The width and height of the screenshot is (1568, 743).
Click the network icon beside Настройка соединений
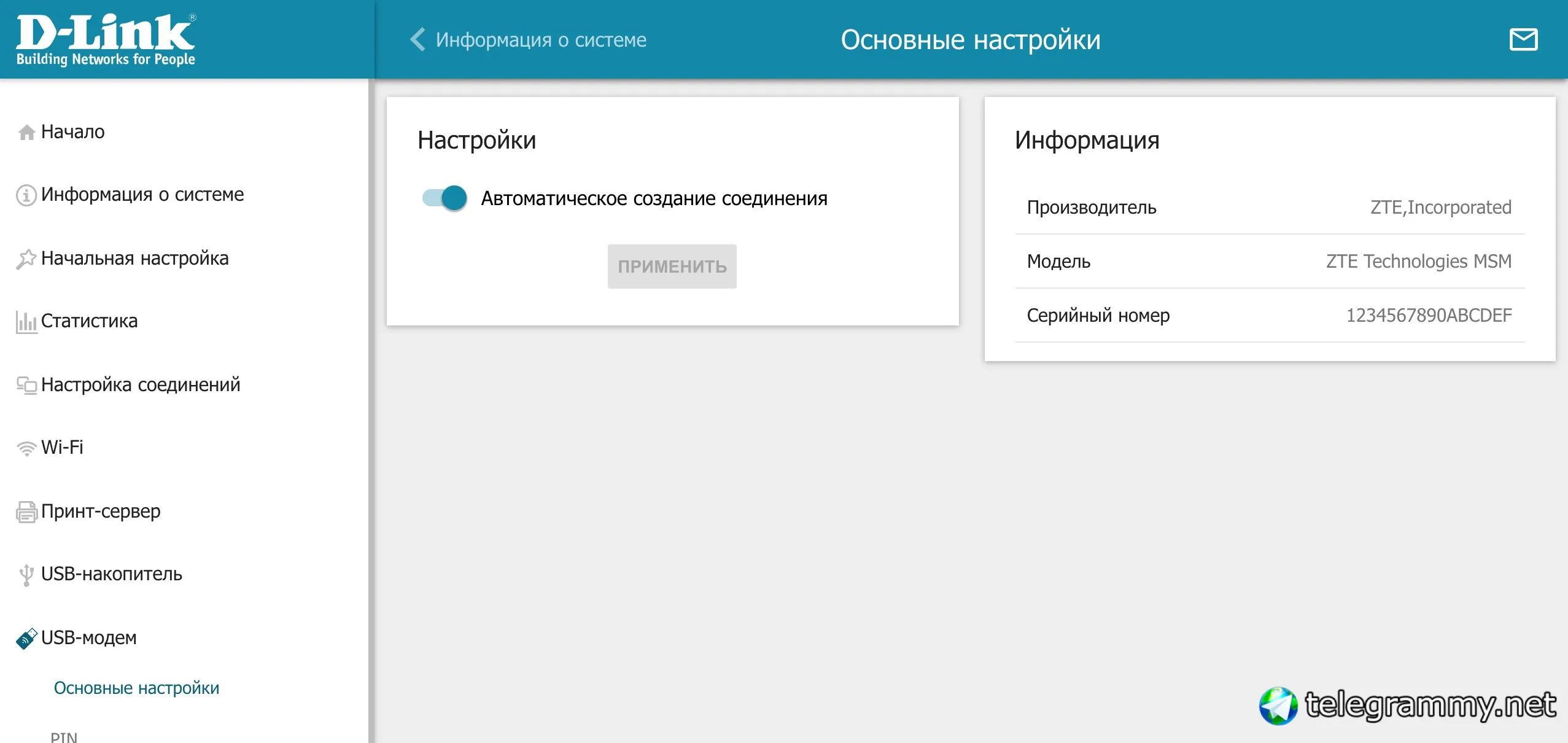26,385
